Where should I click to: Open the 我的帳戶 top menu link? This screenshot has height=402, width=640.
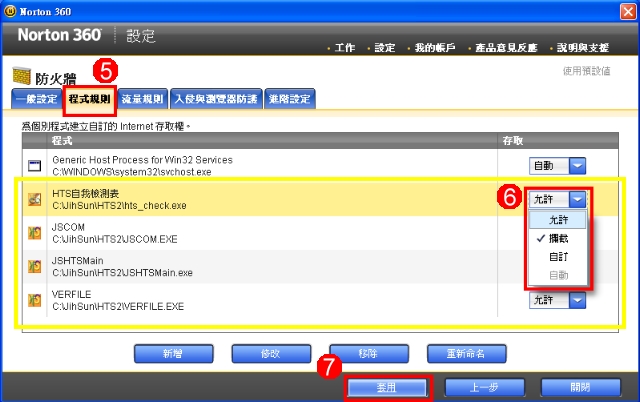(435, 48)
